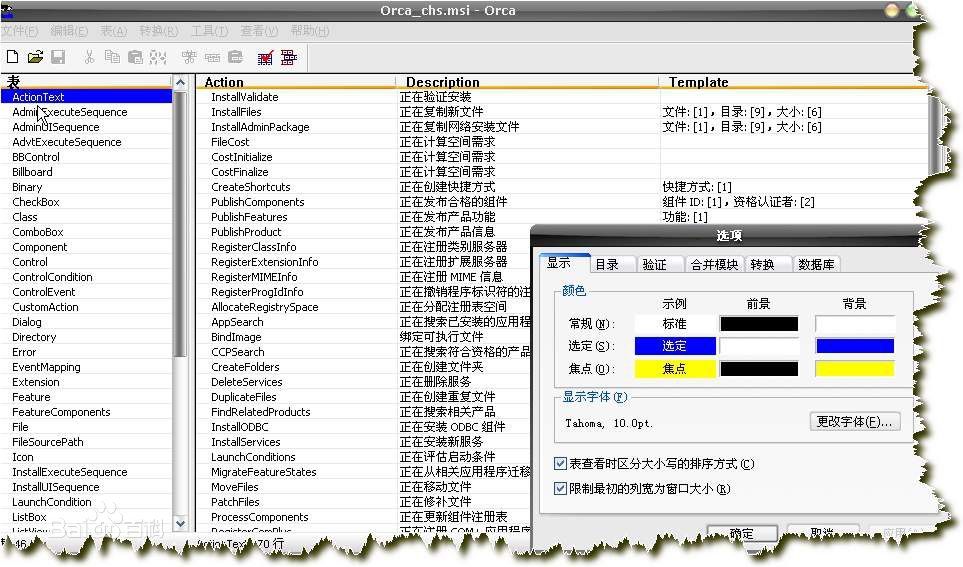Sort by the Action column header

296,82
